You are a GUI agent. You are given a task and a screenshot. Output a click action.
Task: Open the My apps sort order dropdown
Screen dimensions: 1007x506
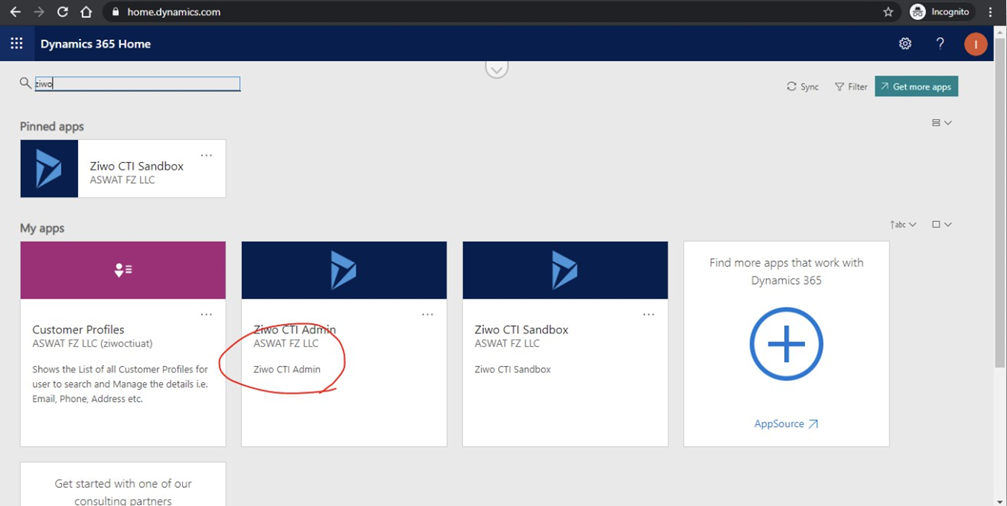(x=903, y=225)
